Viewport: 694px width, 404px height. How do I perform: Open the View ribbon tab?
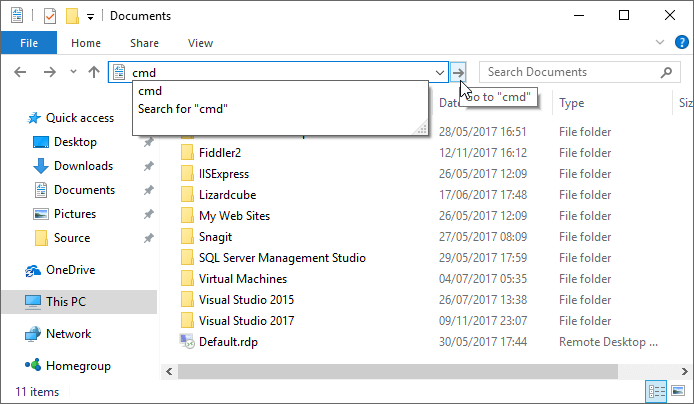click(x=200, y=43)
